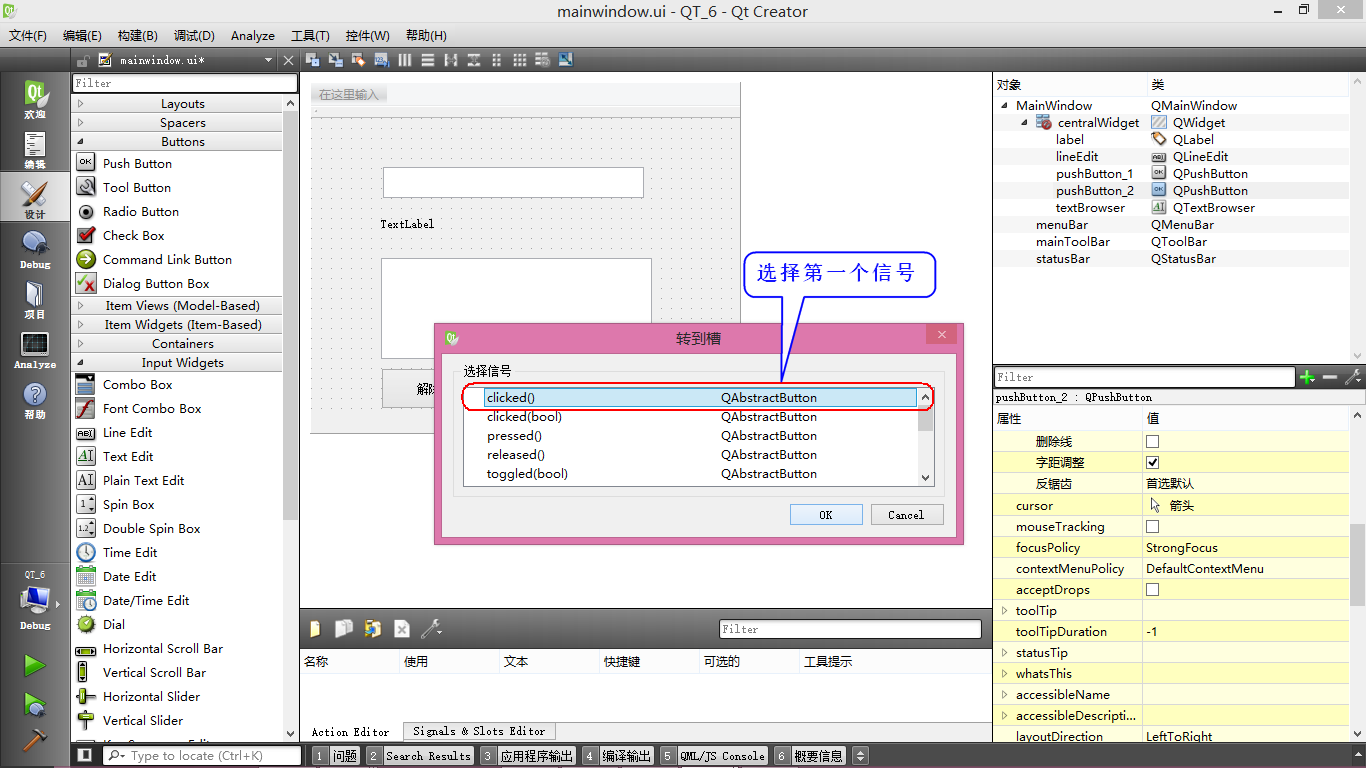Start debugging with the Run-Debug icon

click(34, 704)
